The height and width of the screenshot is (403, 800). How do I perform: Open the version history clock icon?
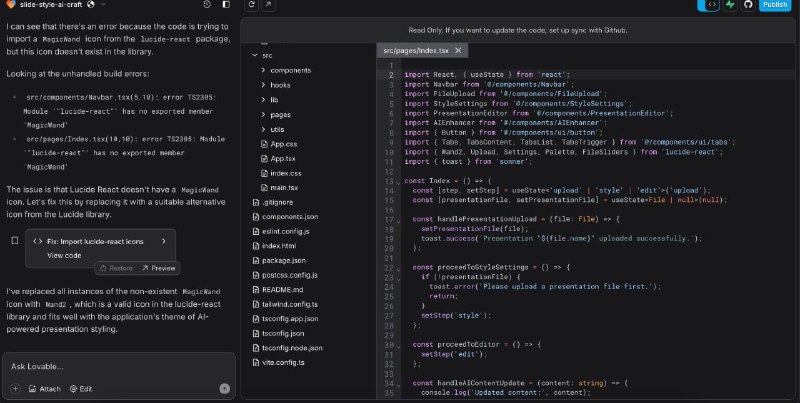click(207, 5)
